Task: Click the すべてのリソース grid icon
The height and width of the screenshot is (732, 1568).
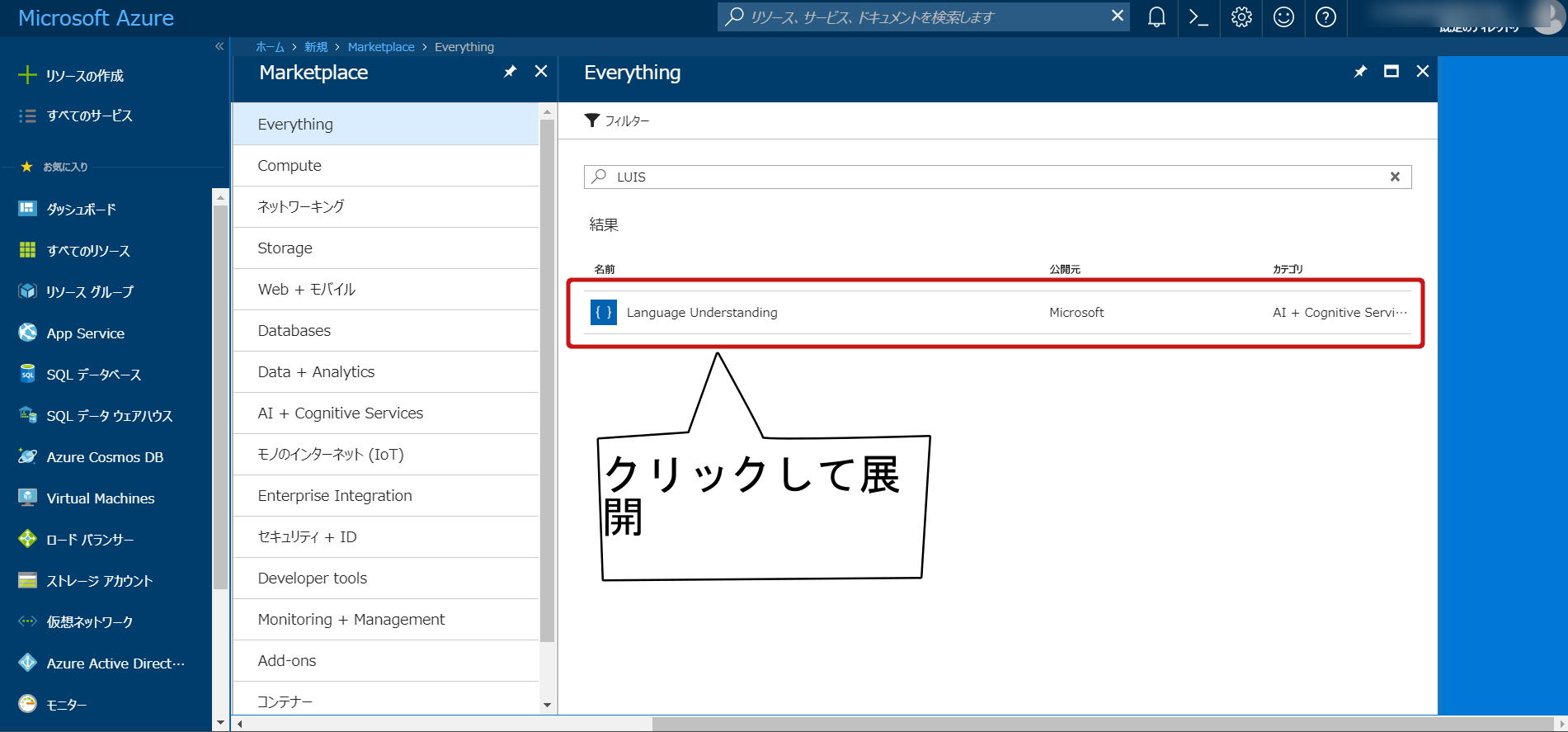Action: tap(27, 250)
